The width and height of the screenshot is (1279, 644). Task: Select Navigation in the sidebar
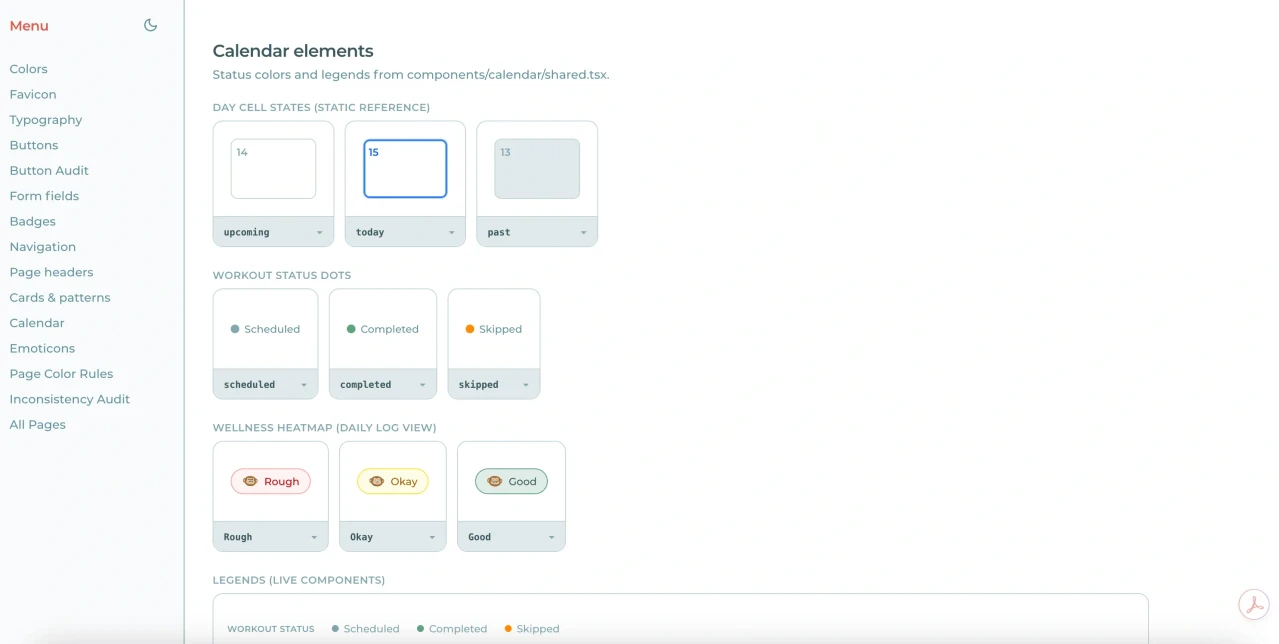click(43, 247)
